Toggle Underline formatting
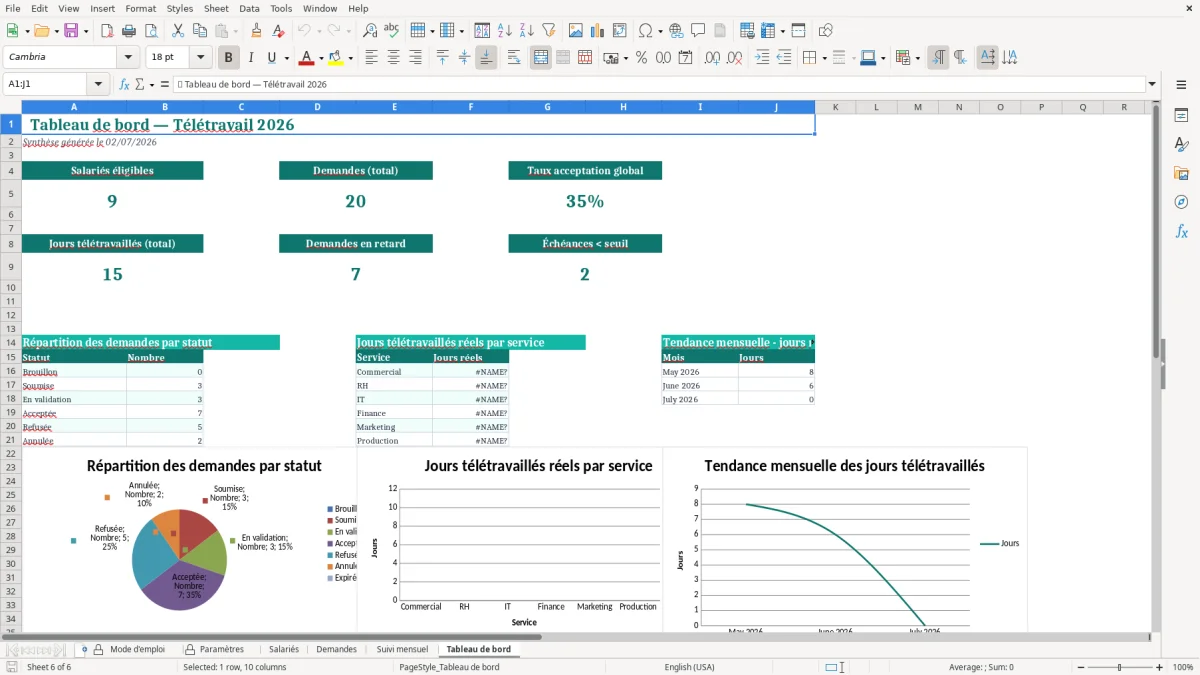The height and width of the screenshot is (675, 1200). coord(271,58)
